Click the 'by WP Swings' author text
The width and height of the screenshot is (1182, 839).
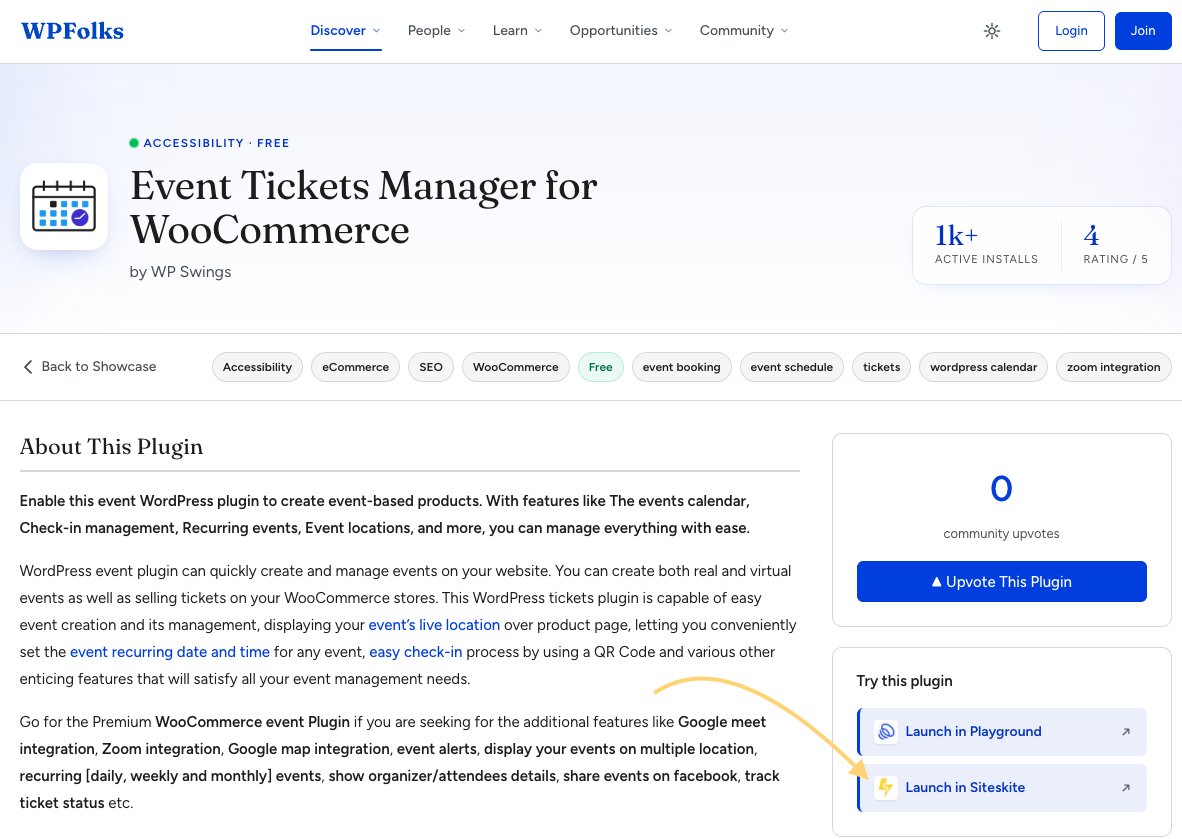tap(180, 272)
